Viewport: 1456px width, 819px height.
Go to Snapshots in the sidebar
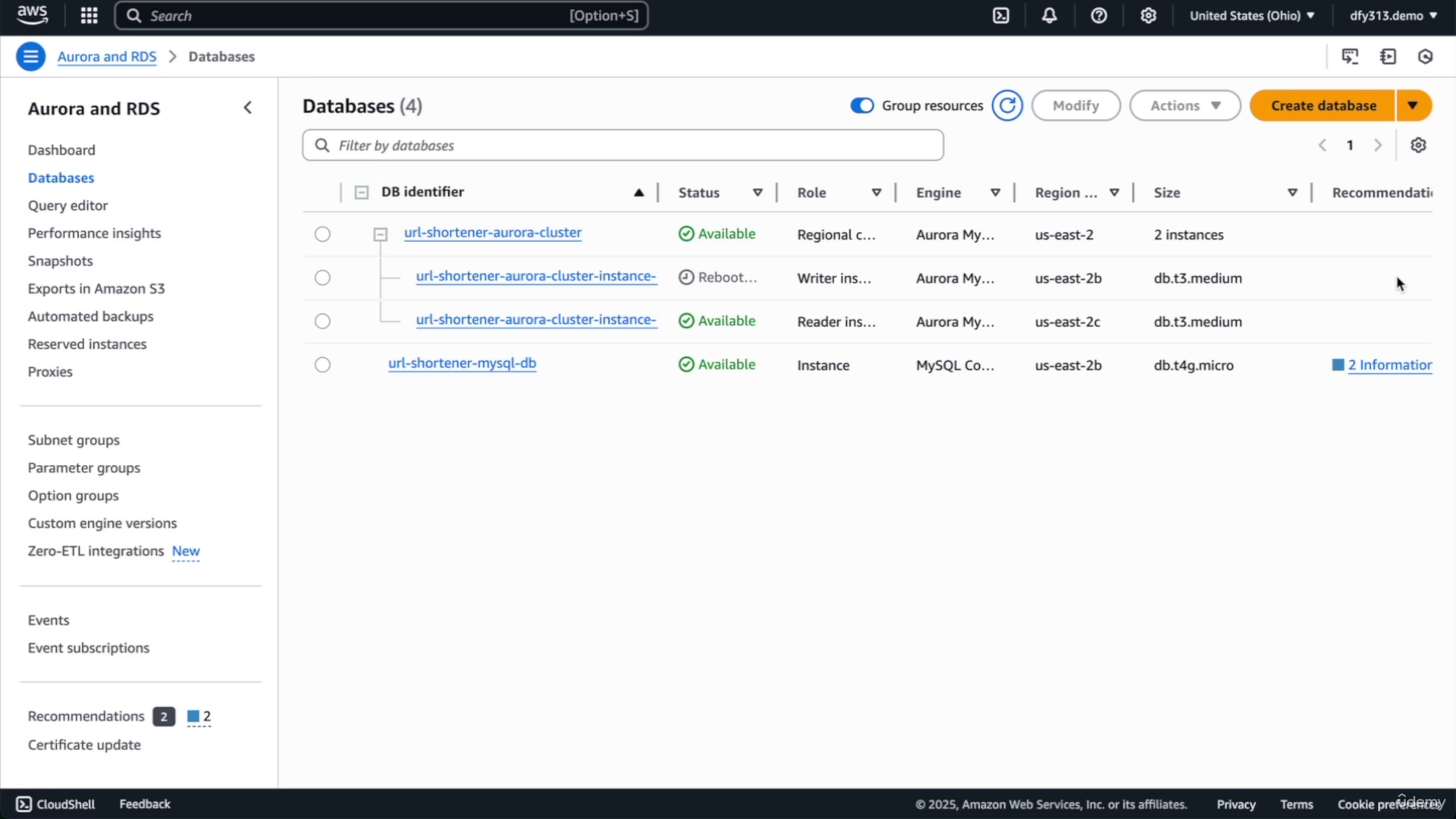pos(60,261)
